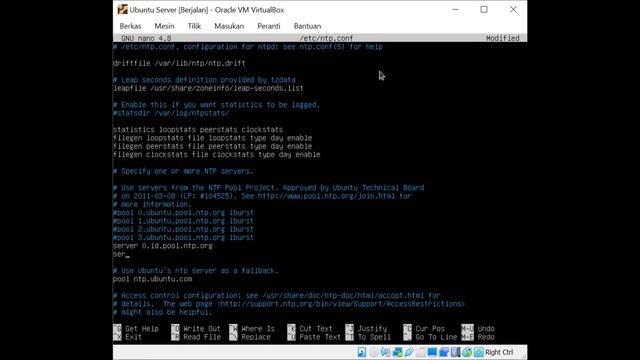Click 'pool ntp.ubuntu.com' line
The image size is (640, 360).
tap(153, 279)
